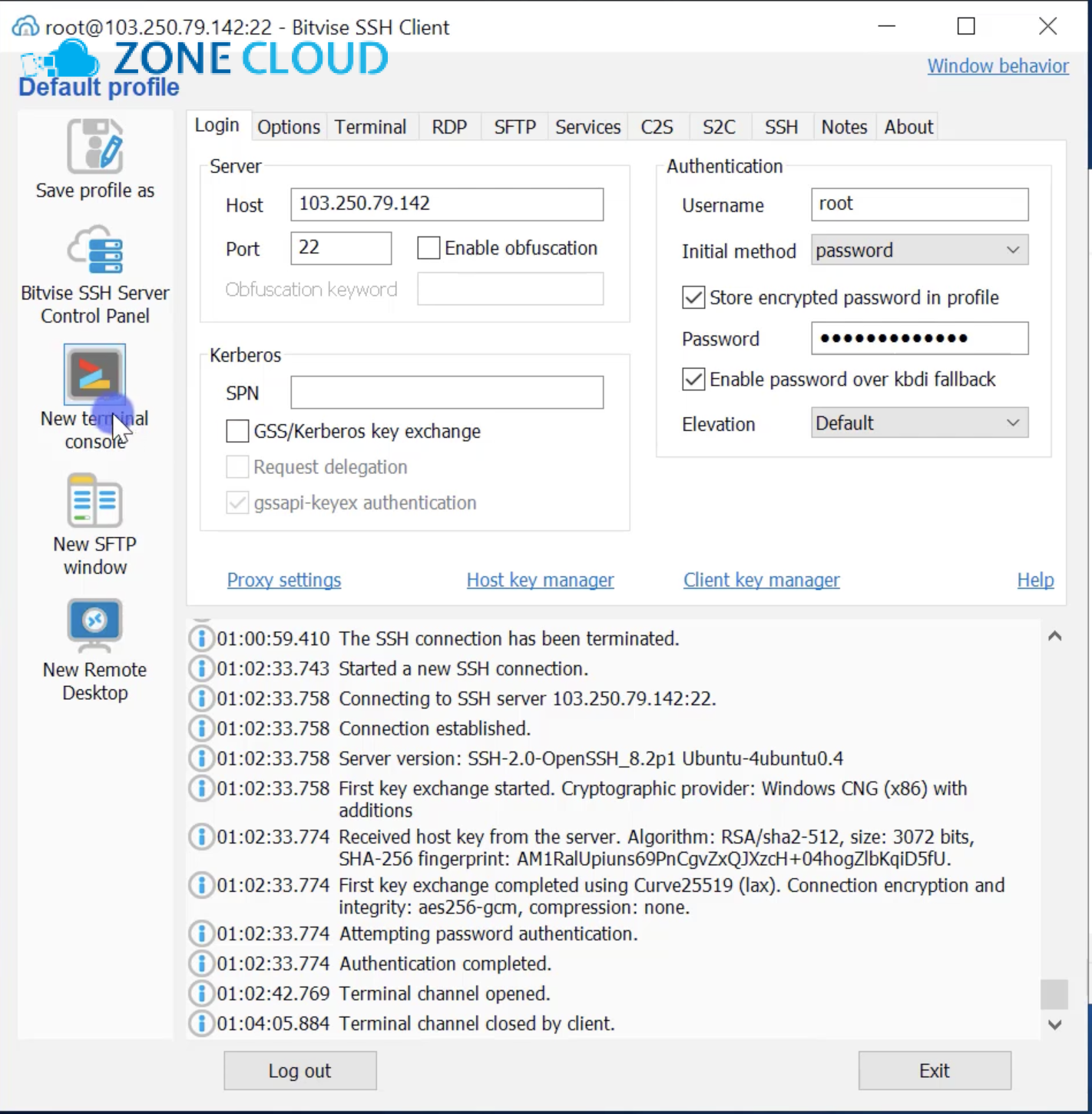Click info icon of 'connection has been terminated' entry
1092x1114 pixels.
coord(201,638)
